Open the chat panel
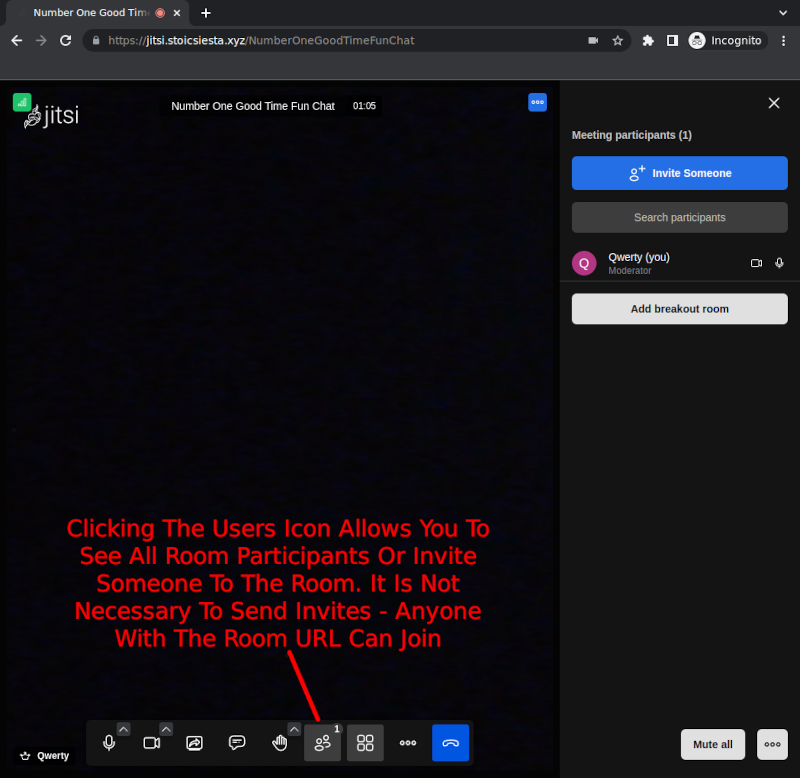The height and width of the screenshot is (778, 800). [x=237, y=743]
